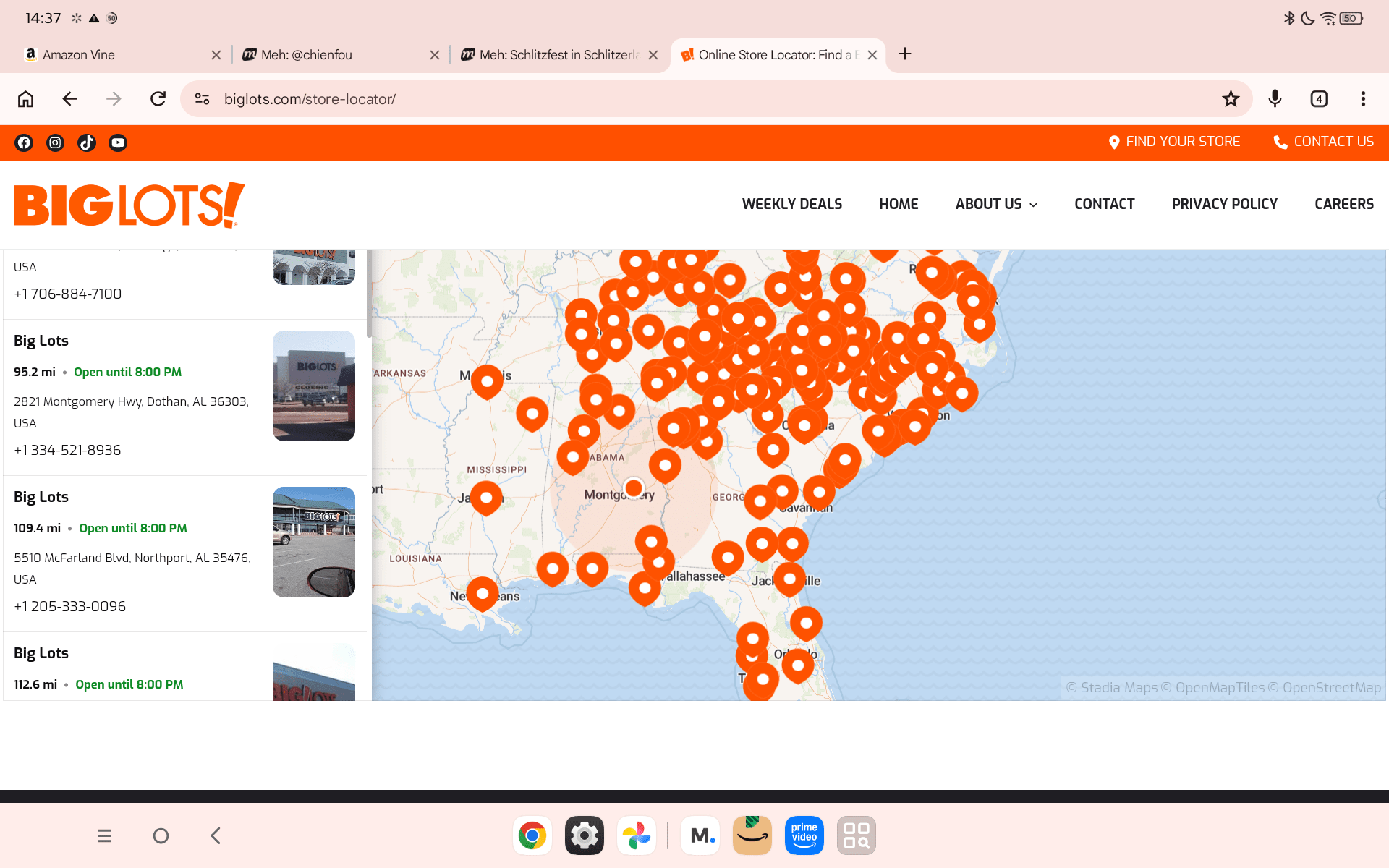Viewport: 1389px width, 868px height.
Task: Close the Online Store Locator tab
Action: [872, 55]
